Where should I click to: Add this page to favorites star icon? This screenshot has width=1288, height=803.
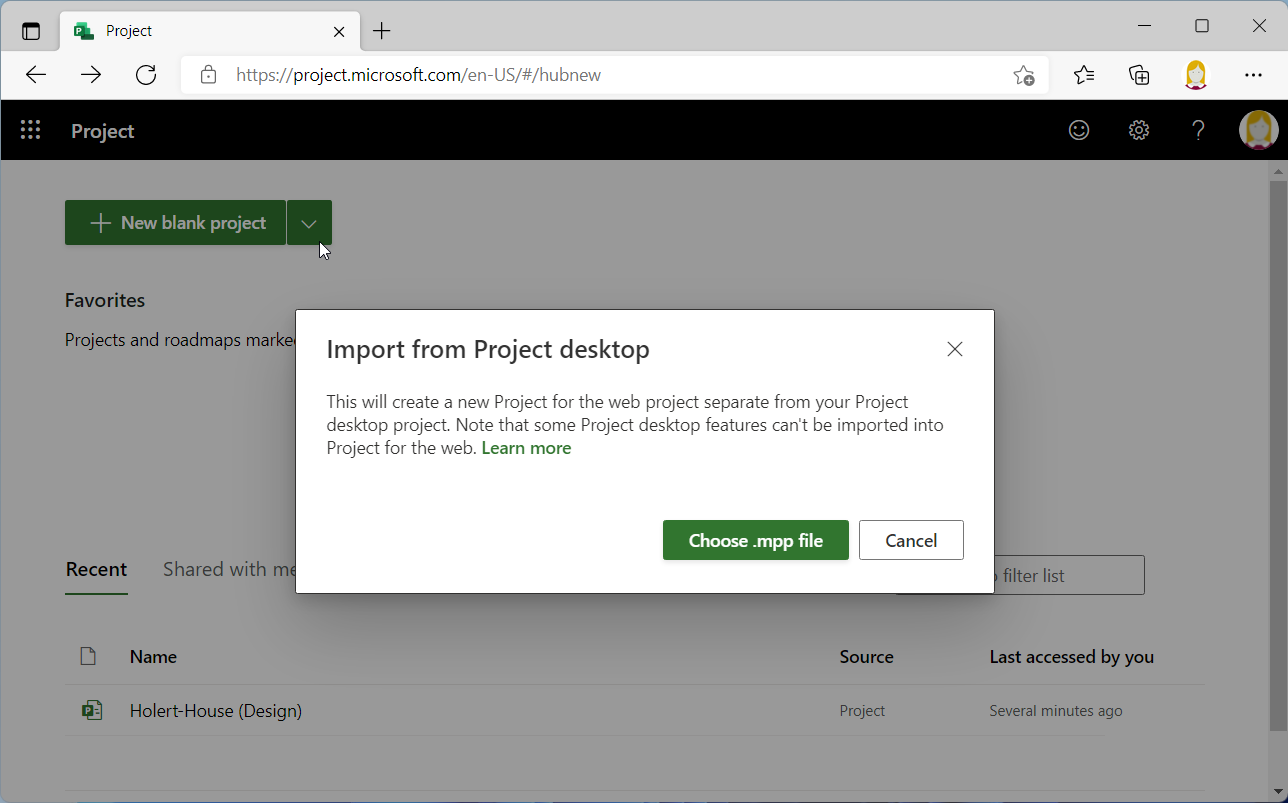coord(1023,75)
